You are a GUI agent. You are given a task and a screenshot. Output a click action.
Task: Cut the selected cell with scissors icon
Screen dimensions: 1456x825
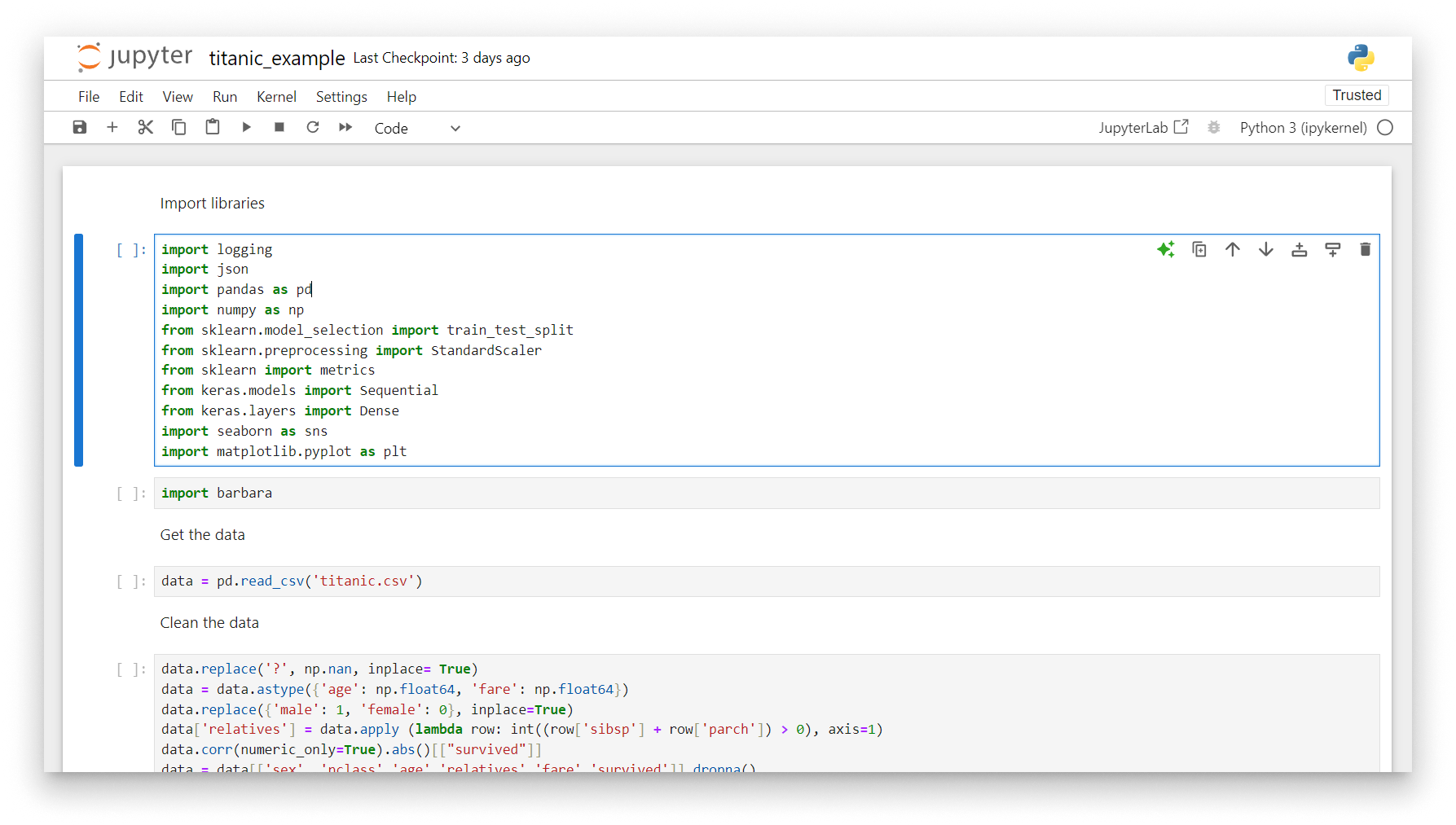[x=145, y=127]
